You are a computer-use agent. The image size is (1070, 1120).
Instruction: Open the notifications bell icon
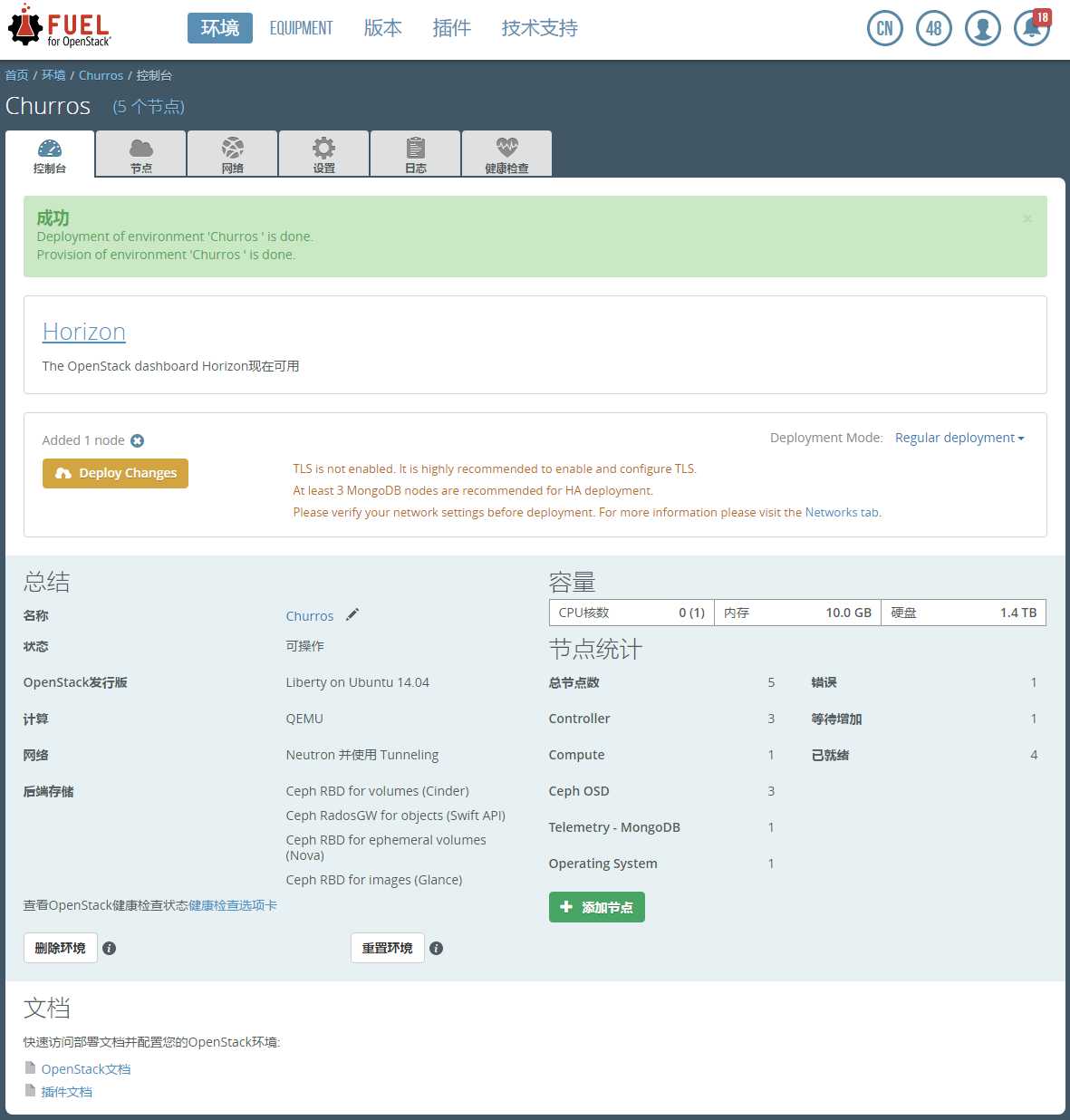[x=1032, y=28]
